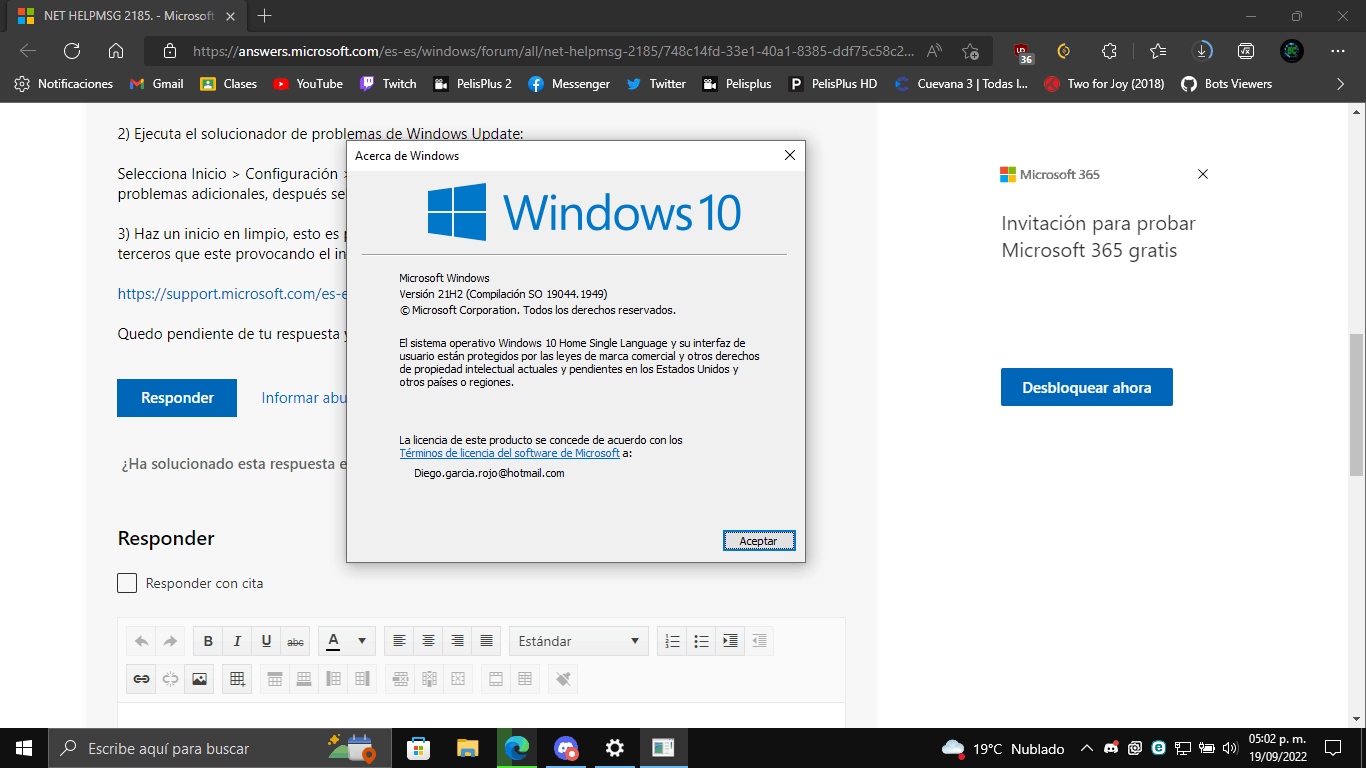Open a new browser tab
Viewport: 1366px width, 768px height.
(265, 16)
